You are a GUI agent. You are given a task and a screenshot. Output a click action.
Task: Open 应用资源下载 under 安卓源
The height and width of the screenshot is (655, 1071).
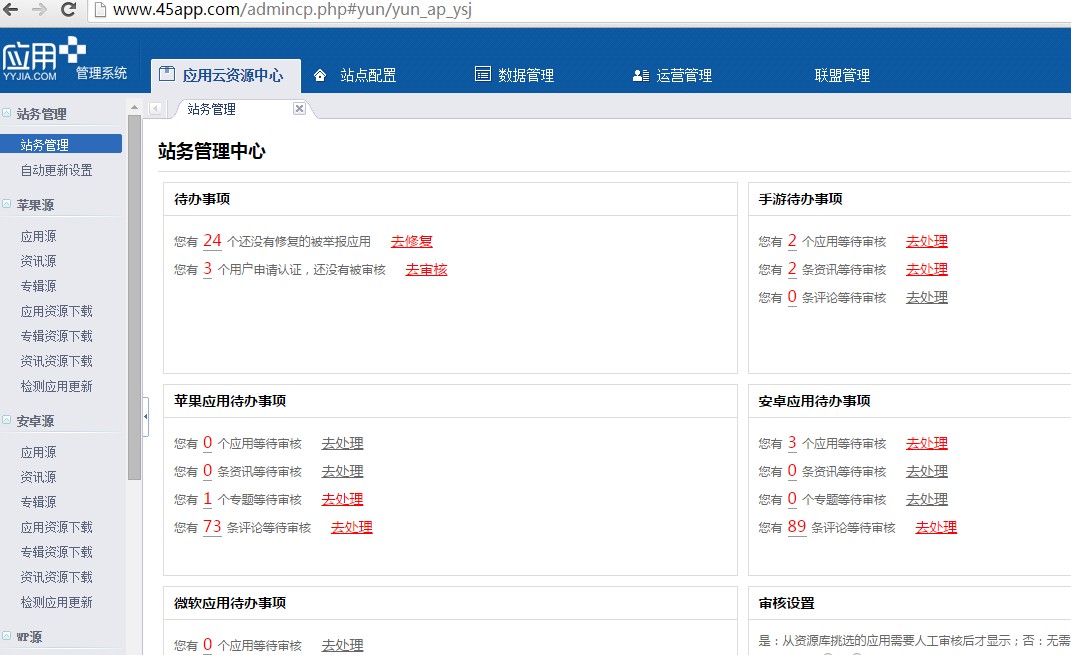[56, 527]
